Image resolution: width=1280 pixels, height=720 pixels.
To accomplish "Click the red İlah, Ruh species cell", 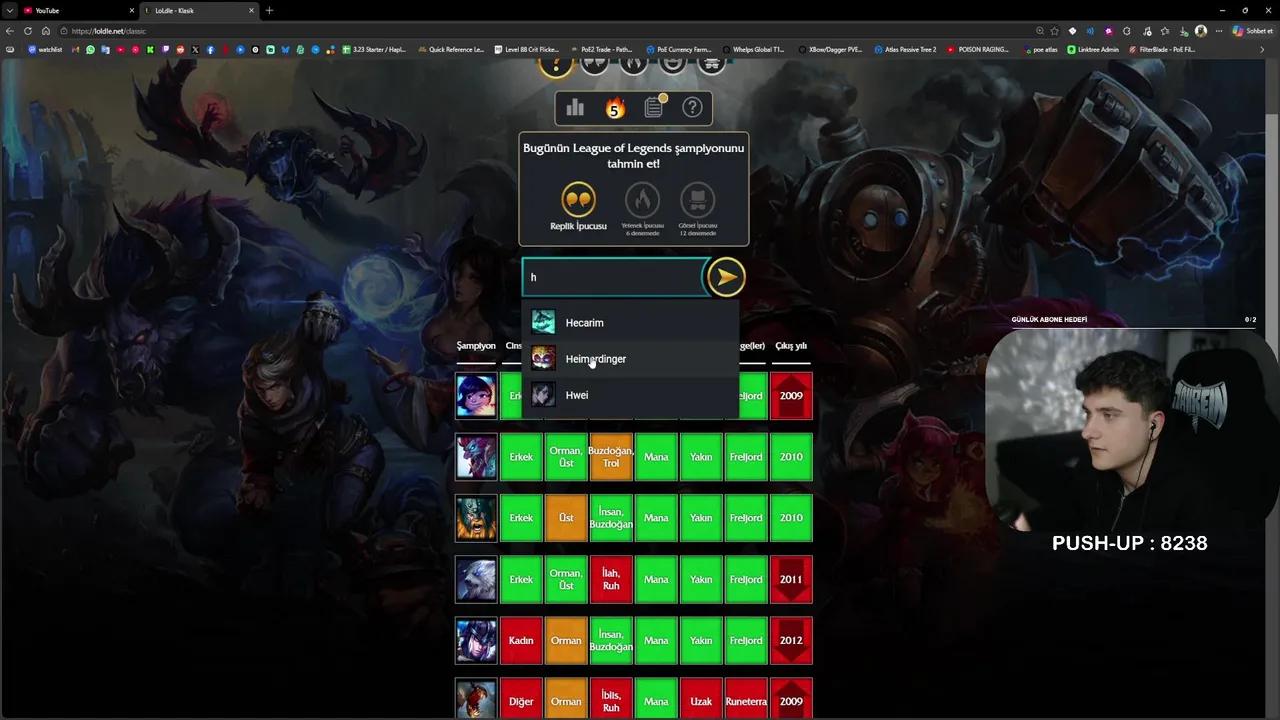I will (x=611, y=579).
